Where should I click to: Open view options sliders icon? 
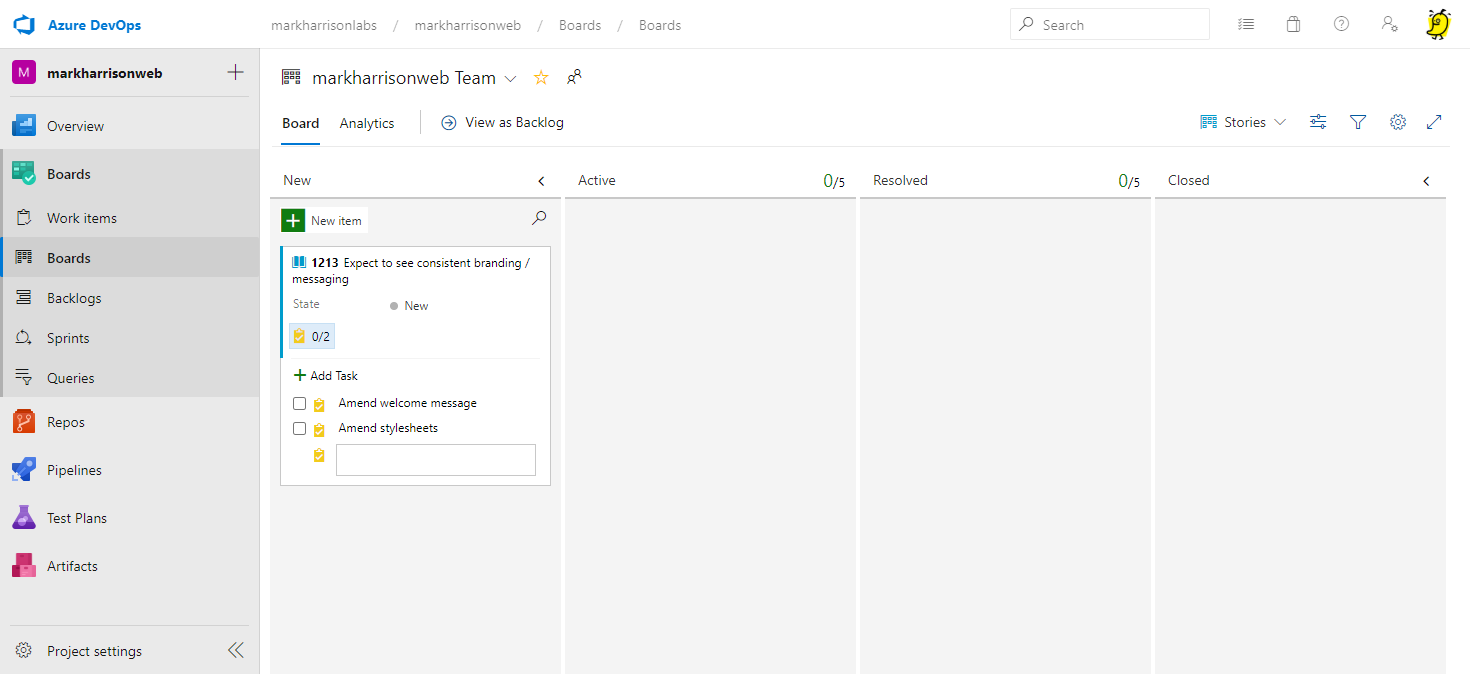(x=1318, y=122)
